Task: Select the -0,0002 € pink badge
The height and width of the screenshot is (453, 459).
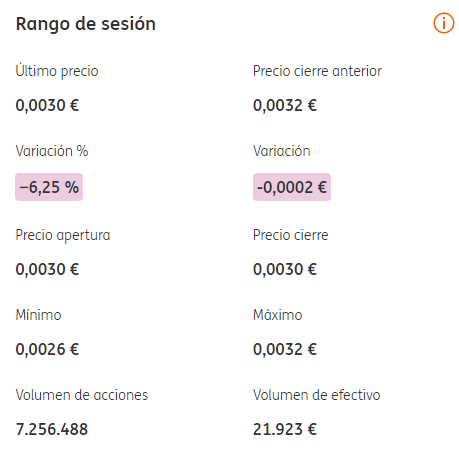Action: click(292, 187)
